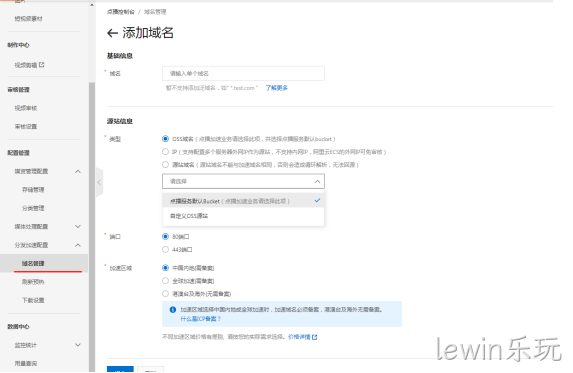Click the 审核管理 sidebar section header
573x373 pixels.
pyautogui.click(x=18, y=90)
